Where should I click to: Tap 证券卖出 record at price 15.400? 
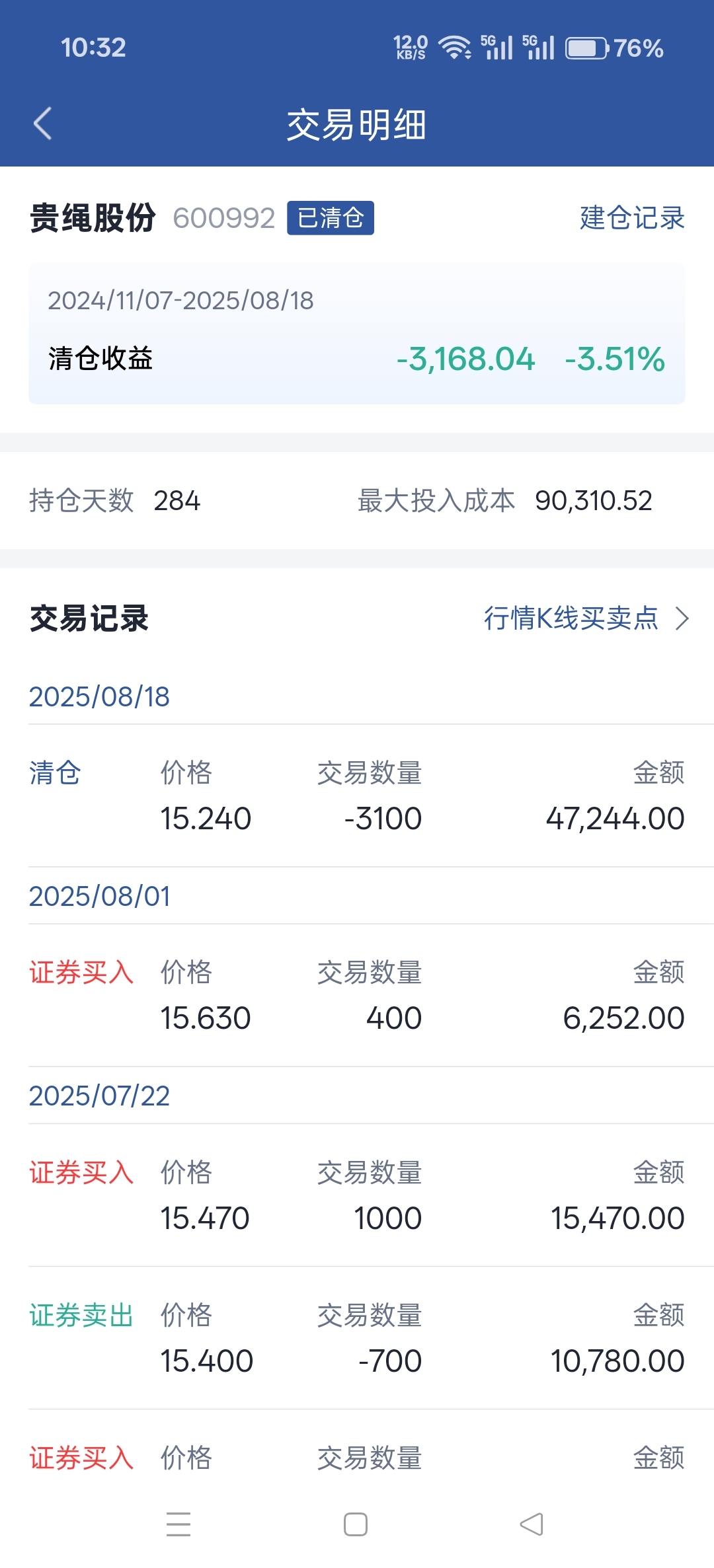(357, 1338)
